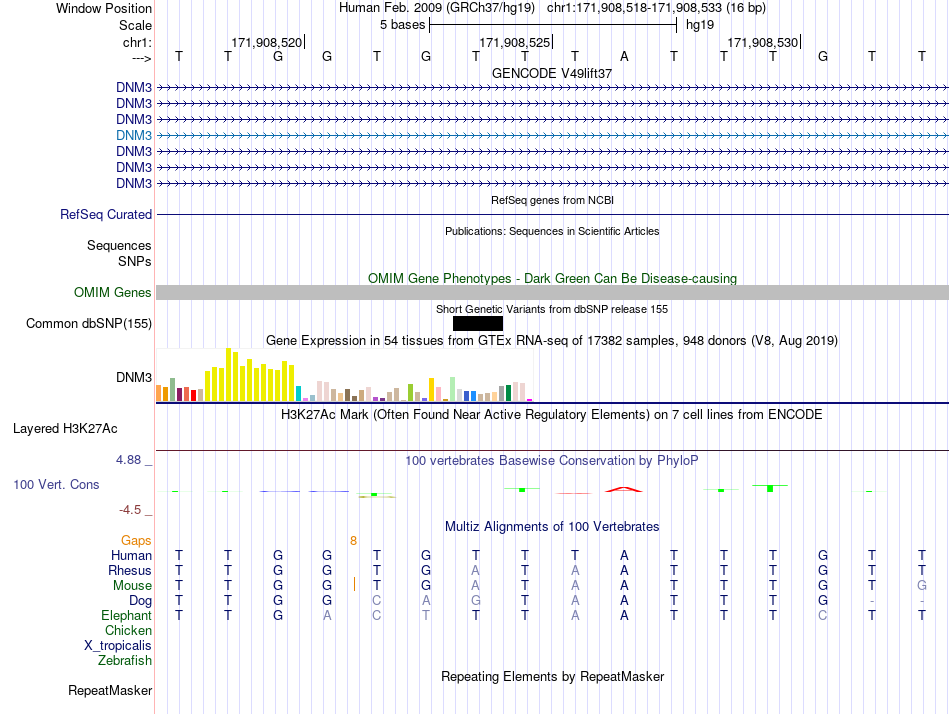
Task: Click the gray OMIM Genes bar
Action: point(552,293)
